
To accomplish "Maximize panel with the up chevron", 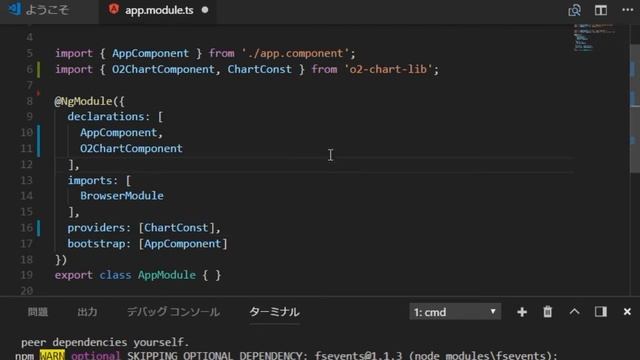I will point(574,312).
